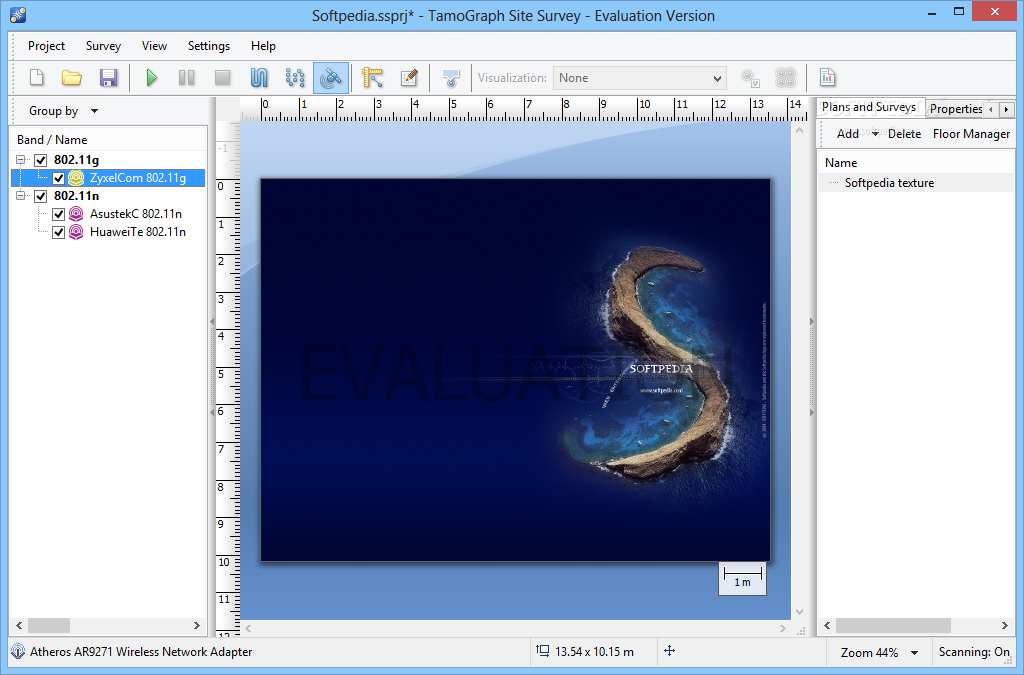Click the right panel horizontal scrollbar thumb
This screenshot has height=675, width=1024.
[893, 625]
